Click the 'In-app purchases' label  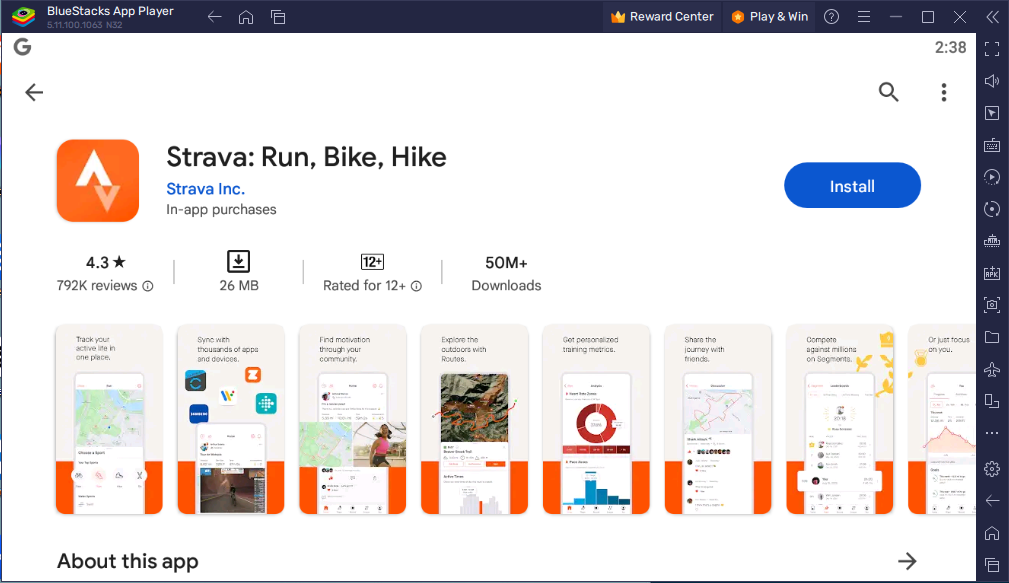[x=221, y=210]
